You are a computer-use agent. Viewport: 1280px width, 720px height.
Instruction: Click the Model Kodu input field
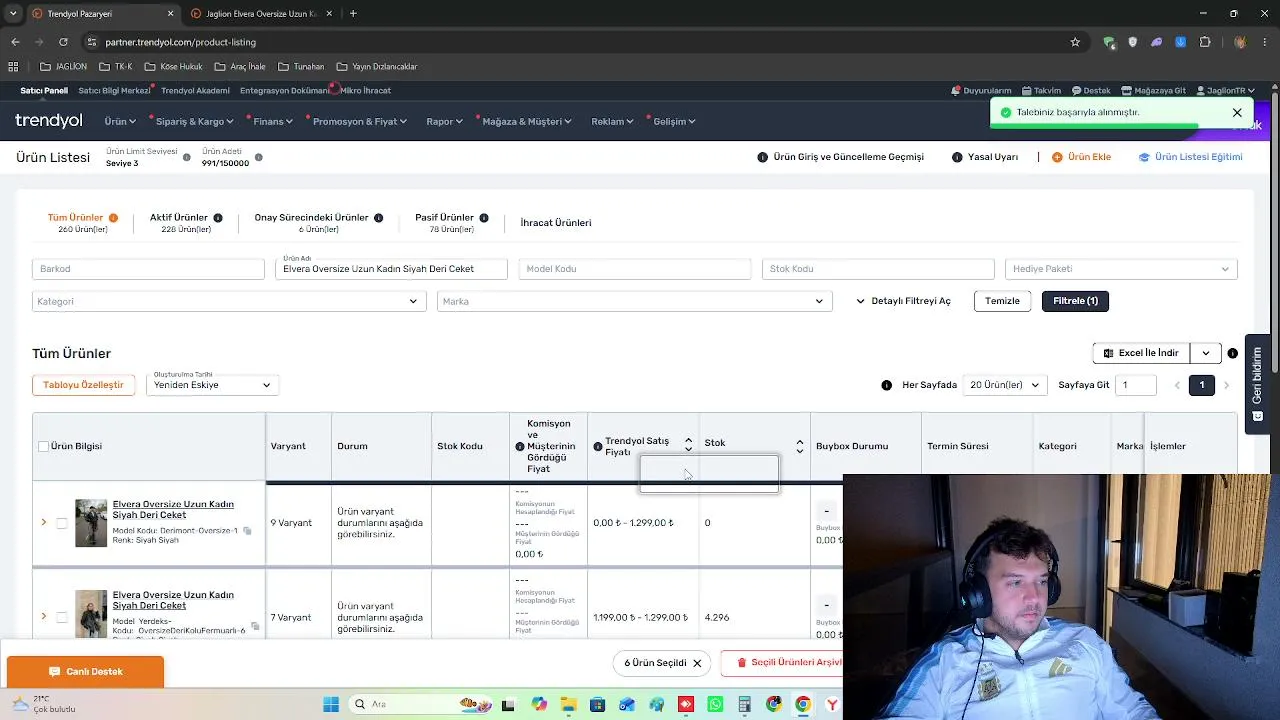tap(634, 269)
